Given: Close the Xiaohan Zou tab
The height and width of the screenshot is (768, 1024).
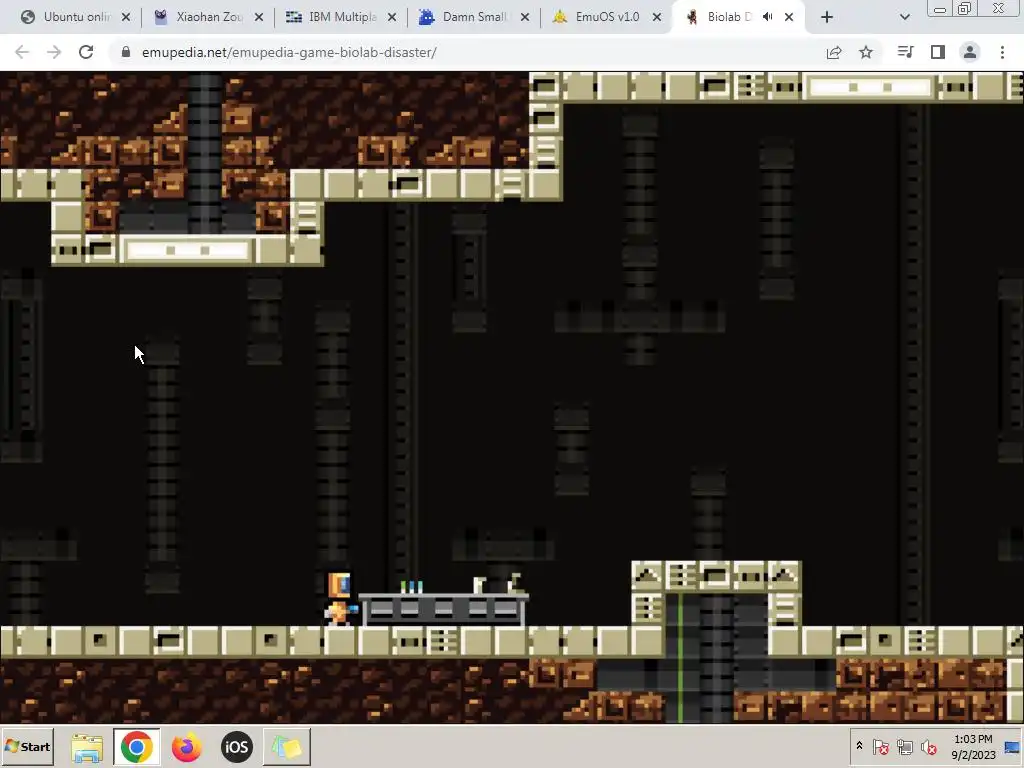Looking at the screenshot, I should coord(259,17).
